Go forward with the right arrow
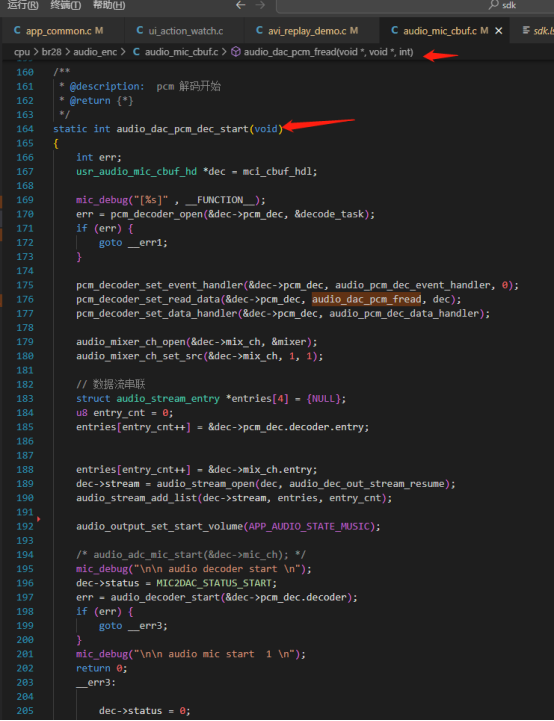554x721 pixels. pyautogui.click(x=260, y=5)
